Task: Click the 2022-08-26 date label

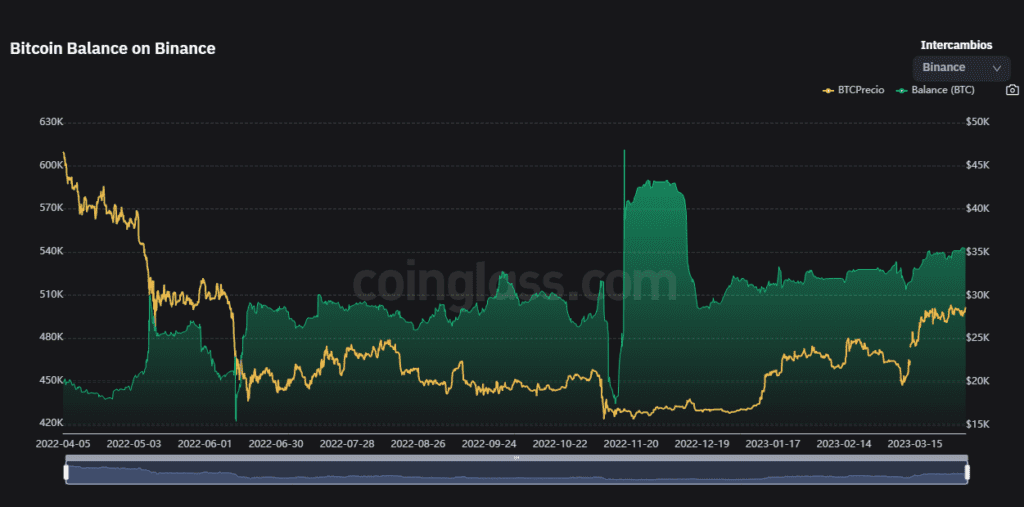Action: pos(419,444)
